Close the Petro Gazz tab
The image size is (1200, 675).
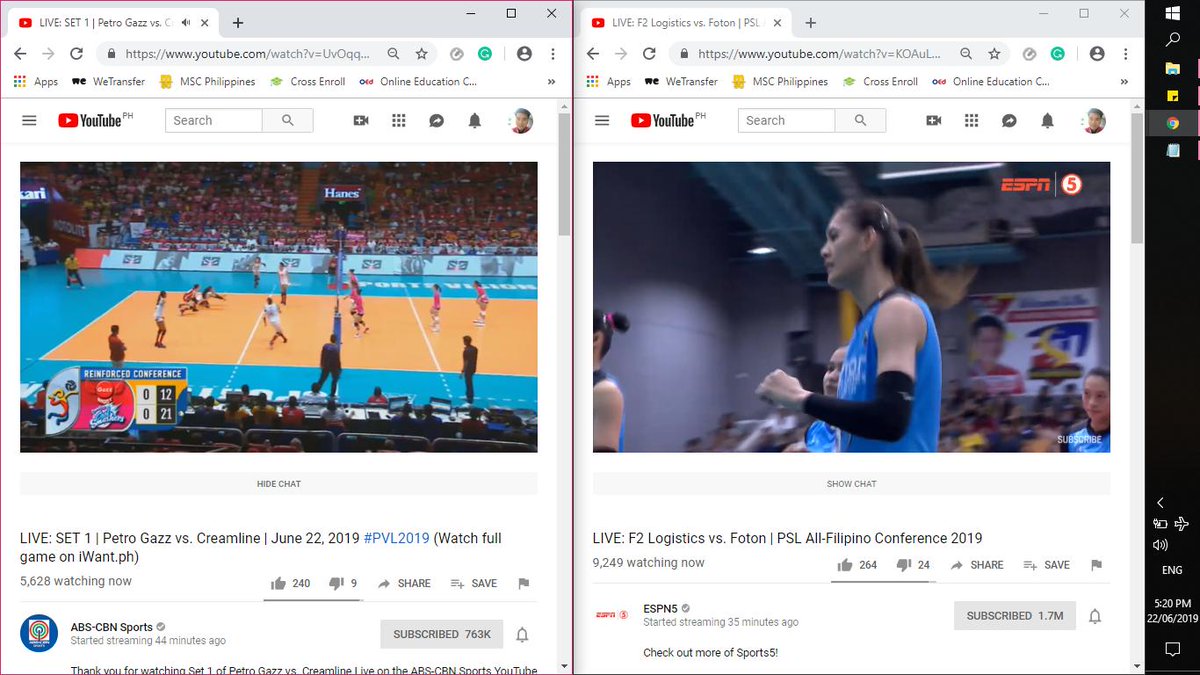[207, 22]
